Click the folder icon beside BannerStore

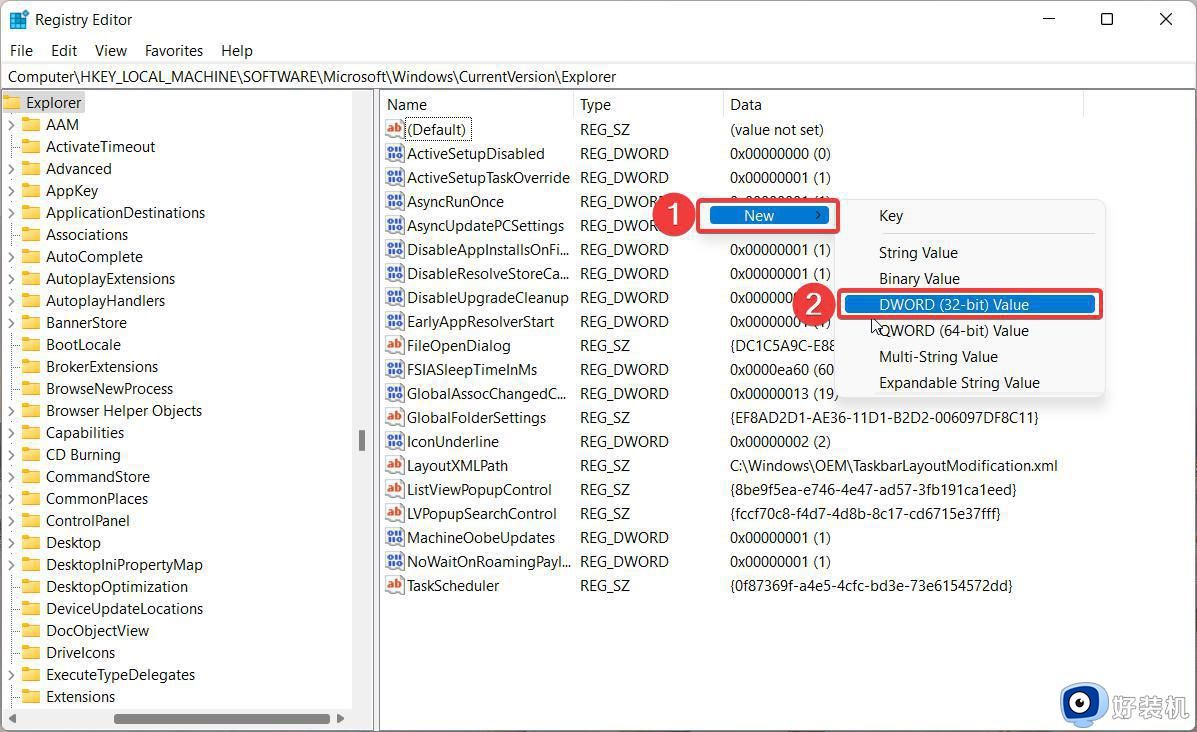(33, 322)
